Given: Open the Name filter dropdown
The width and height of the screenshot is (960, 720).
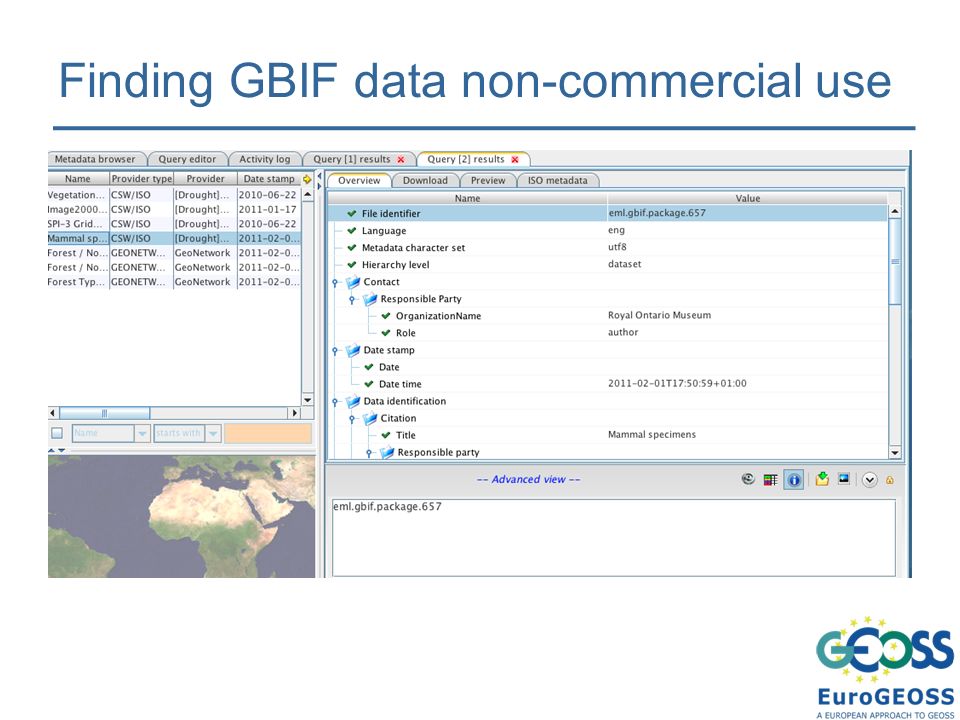Looking at the screenshot, I should [x=142, y=433].
